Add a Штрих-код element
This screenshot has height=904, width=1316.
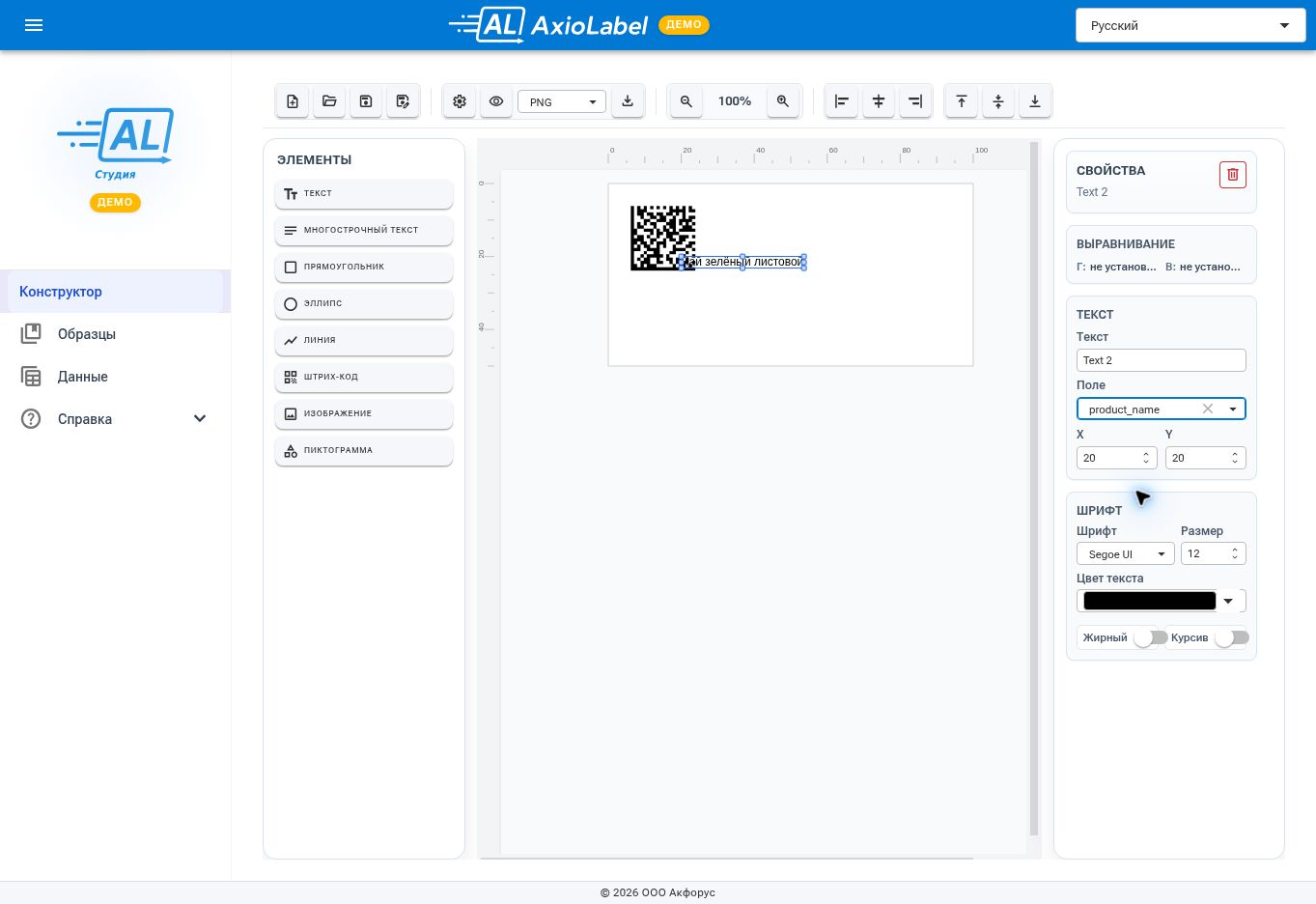coord(364,377)
